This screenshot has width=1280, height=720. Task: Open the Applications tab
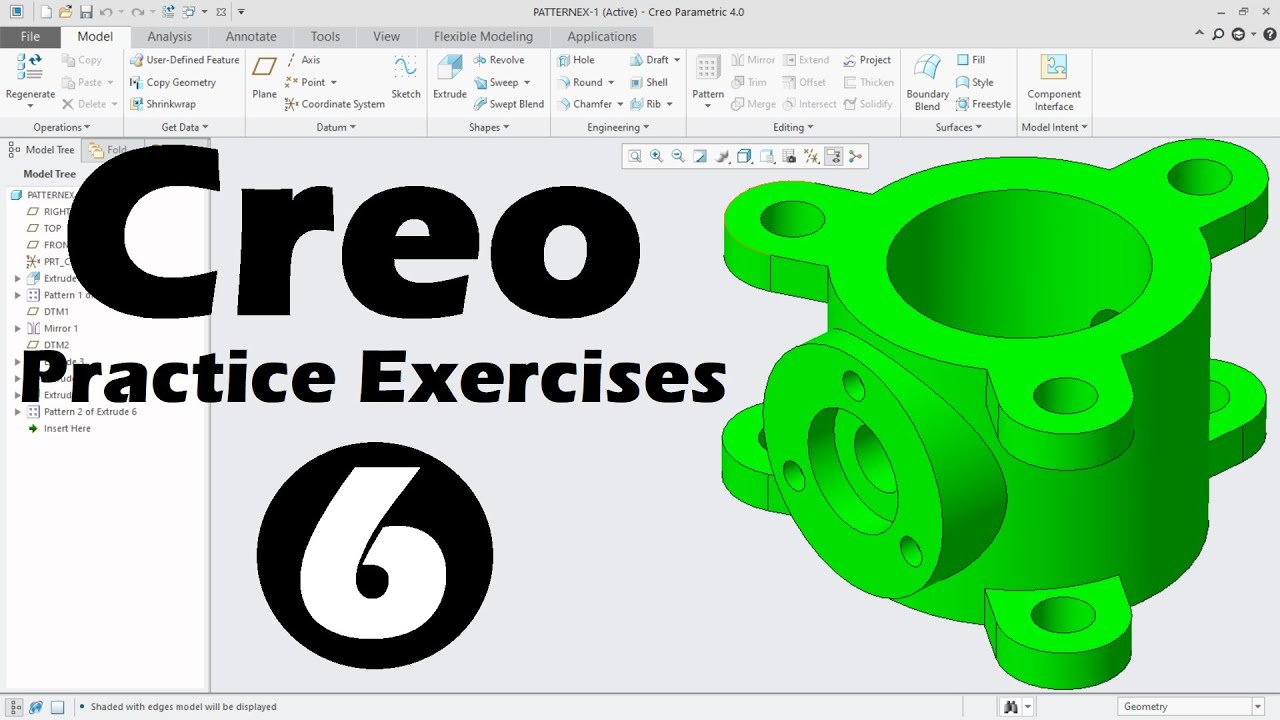602,36
